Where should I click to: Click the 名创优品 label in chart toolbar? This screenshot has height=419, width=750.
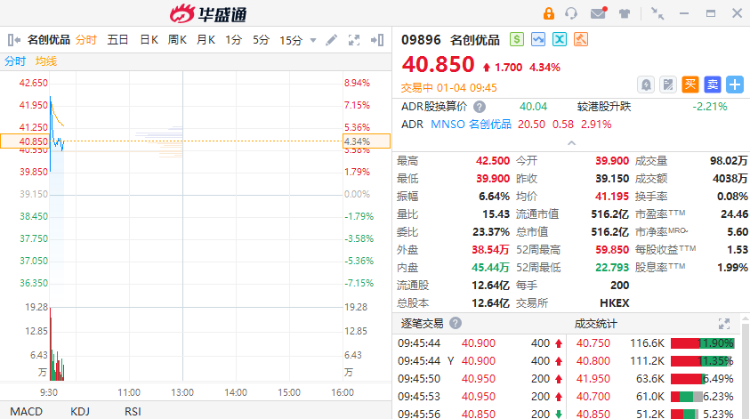[x=49, y=40]
